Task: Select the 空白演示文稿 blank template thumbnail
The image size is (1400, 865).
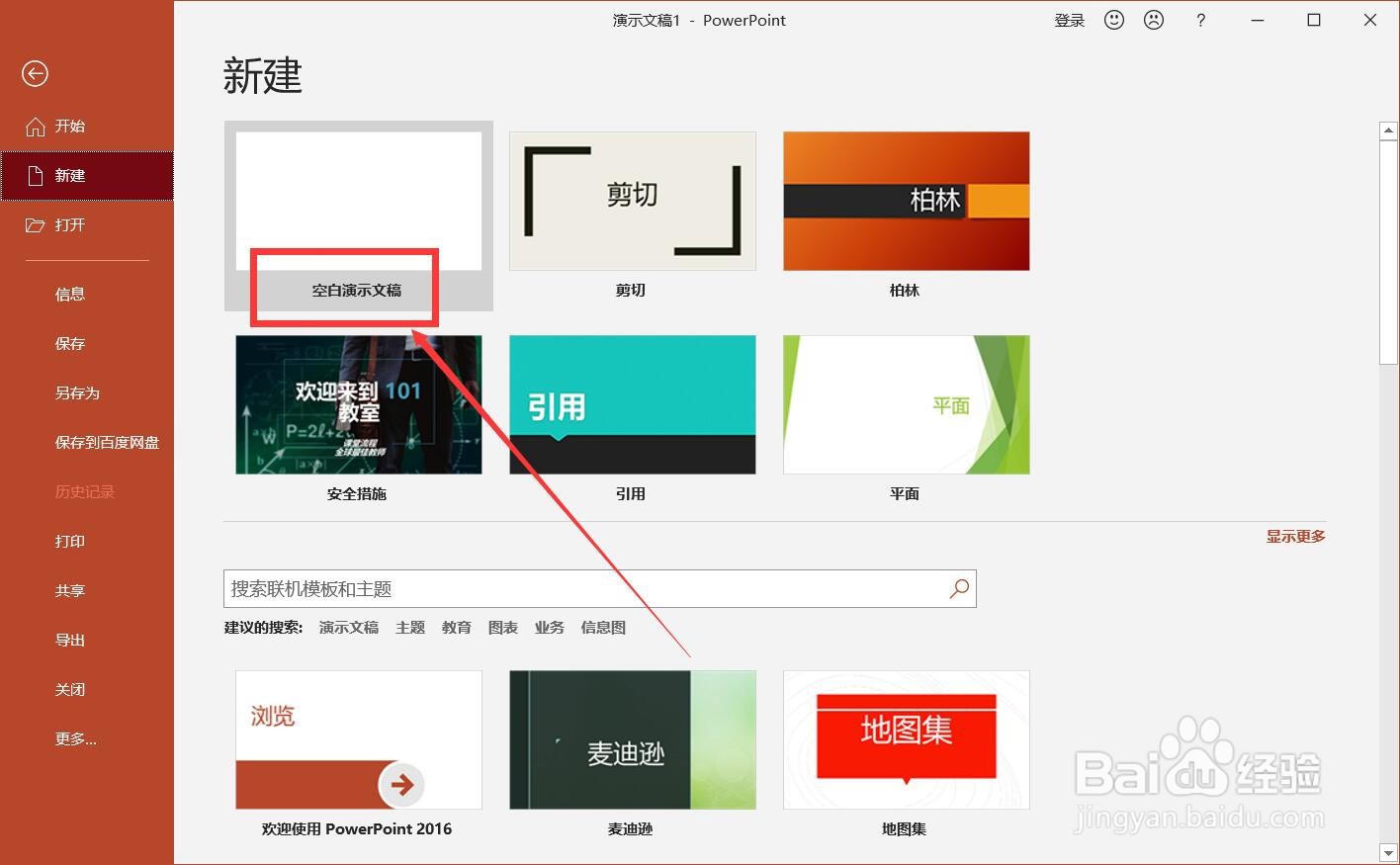Action: 359,201
